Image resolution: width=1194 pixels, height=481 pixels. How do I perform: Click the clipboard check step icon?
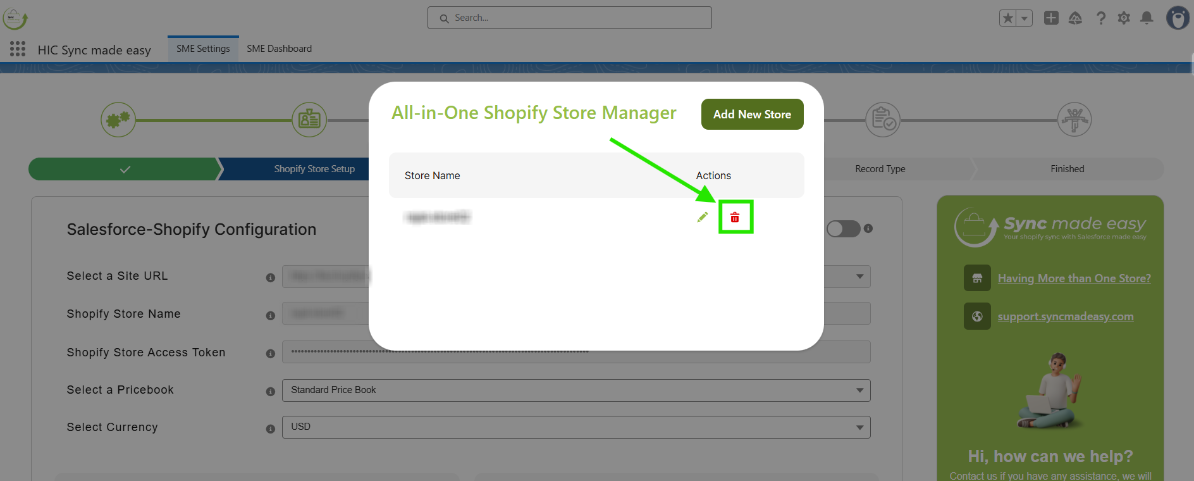pos(883,119)
